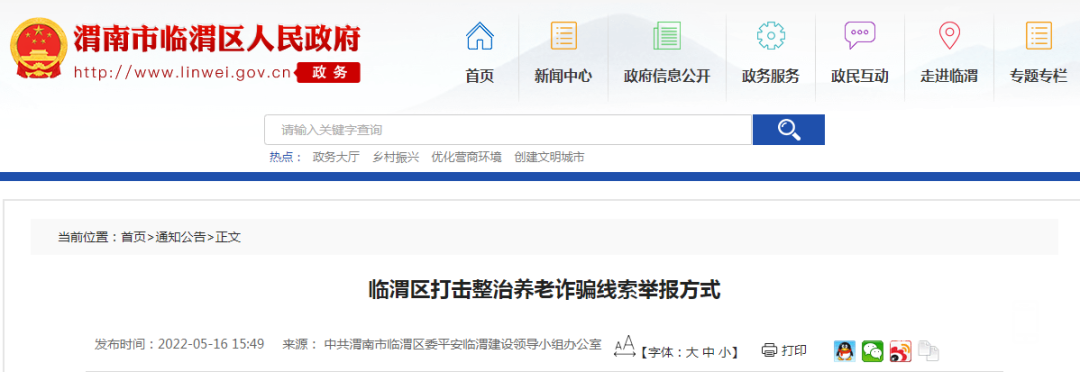Viewport: 1080px width, 372px height.
Task: Go to the 政务服务 menu label
Action: [771, 76]
